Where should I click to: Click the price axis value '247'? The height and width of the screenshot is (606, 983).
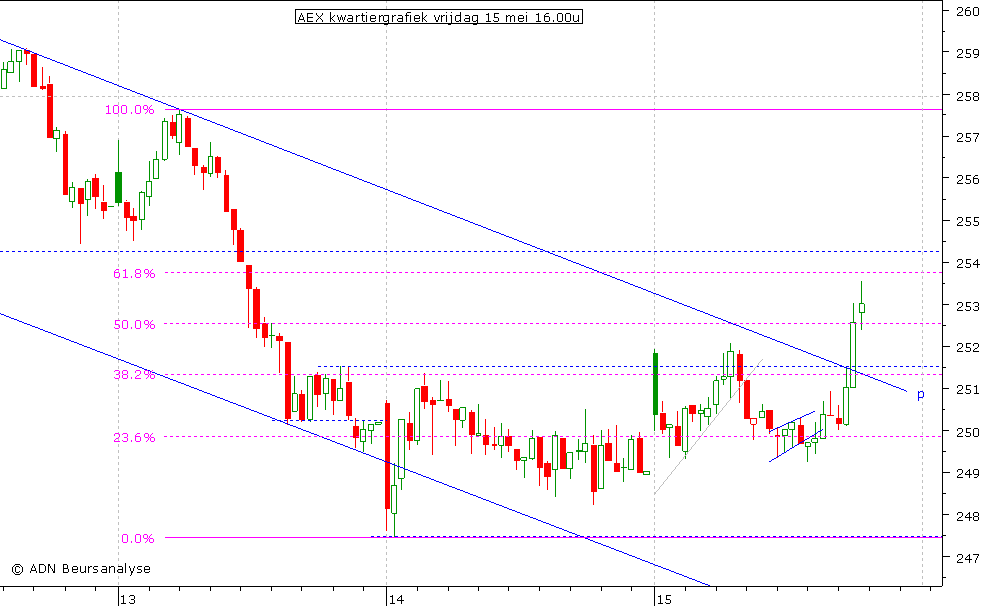(x=967, y=558)
